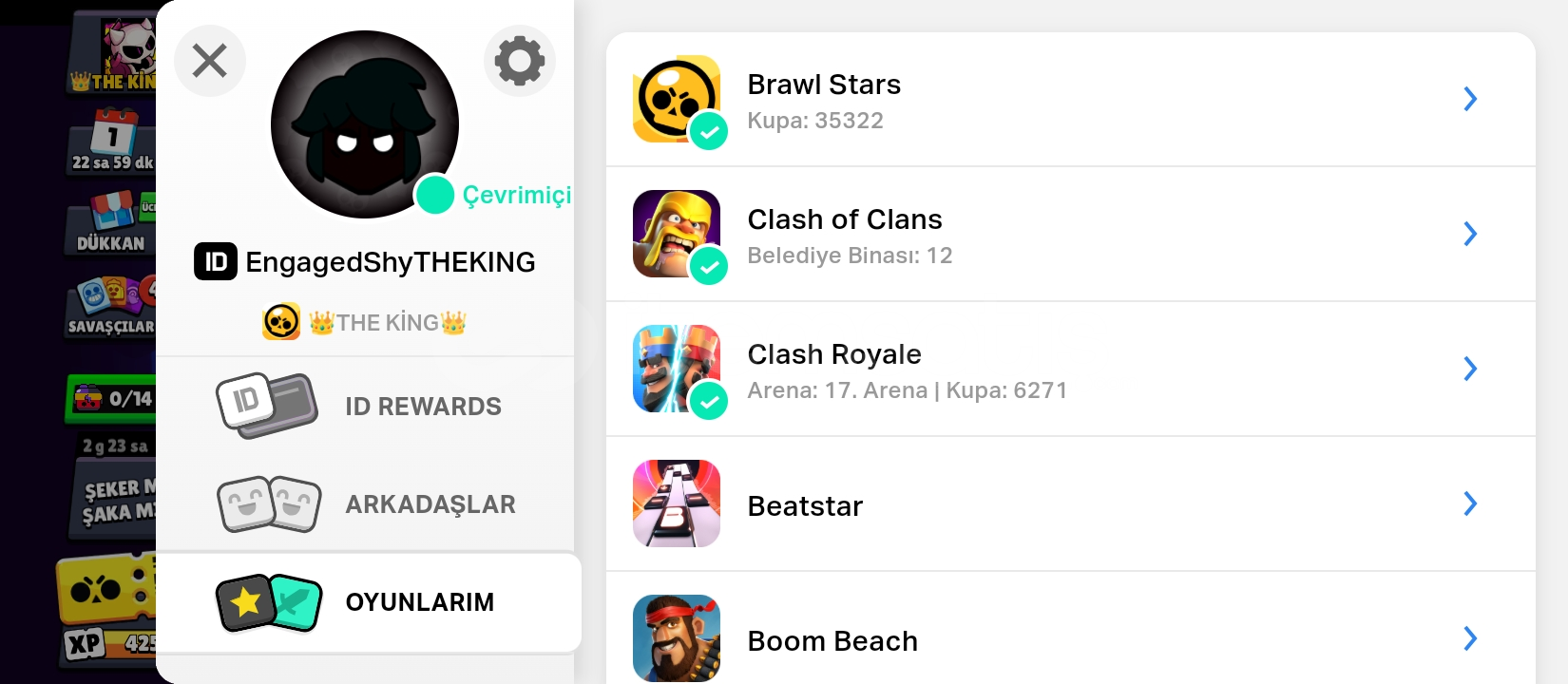Open the settings gear icon

pos(520,61)
